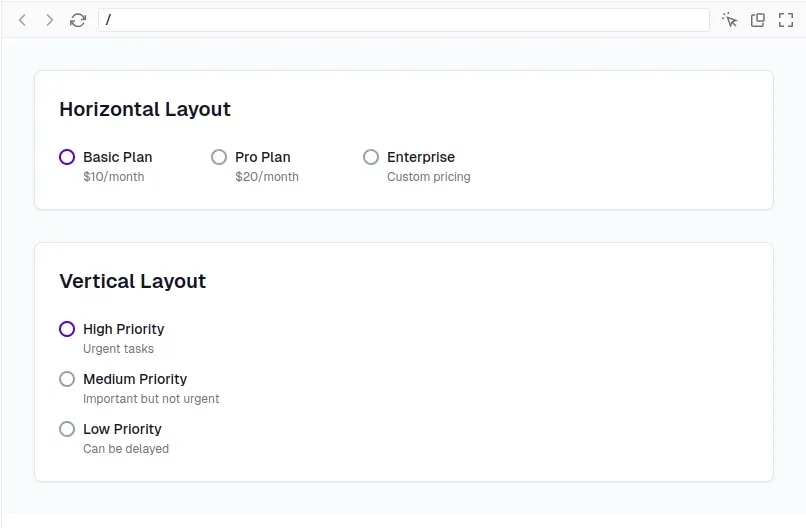The height and width of the screenshot is (528, 806).
Task: Activate the element inspector cursor icon
Action: [x=729, y=20]
